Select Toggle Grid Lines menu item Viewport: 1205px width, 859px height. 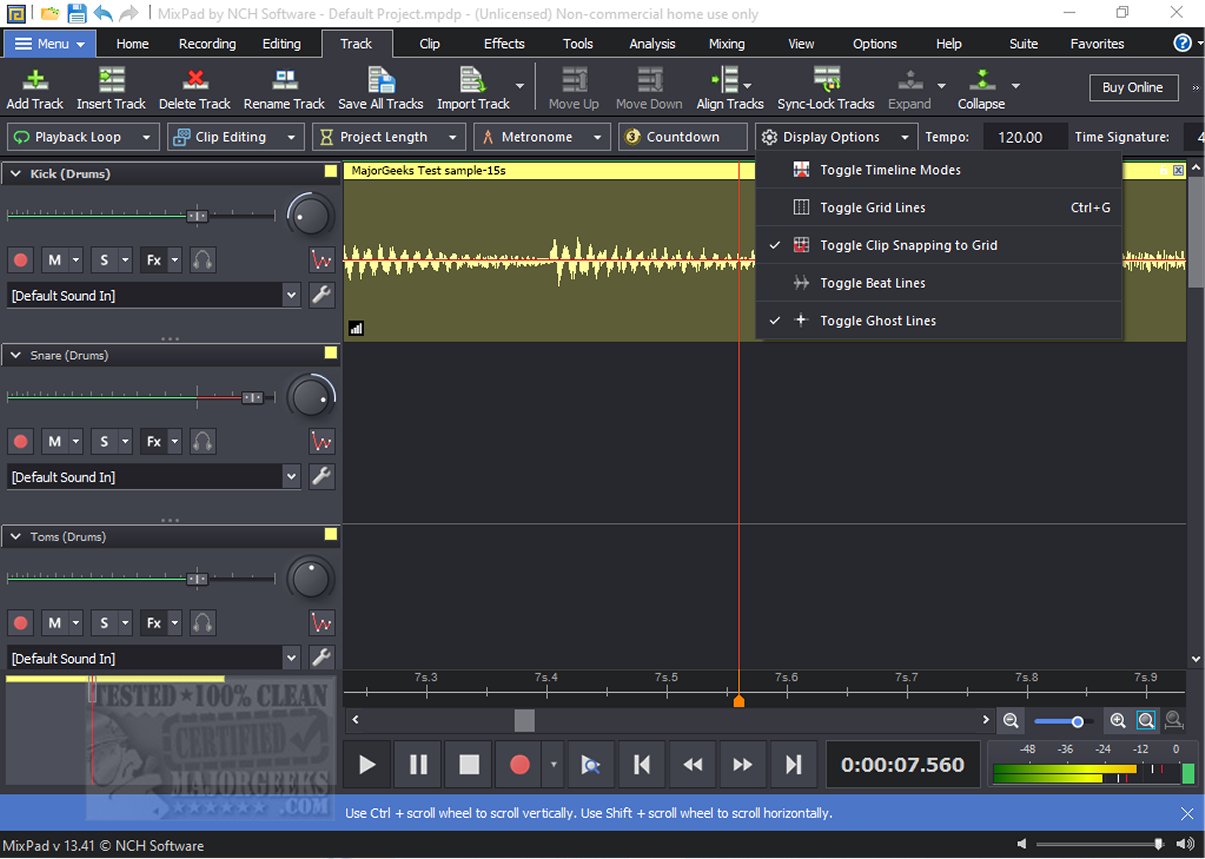pyautogui.click(x=872, y=208)
